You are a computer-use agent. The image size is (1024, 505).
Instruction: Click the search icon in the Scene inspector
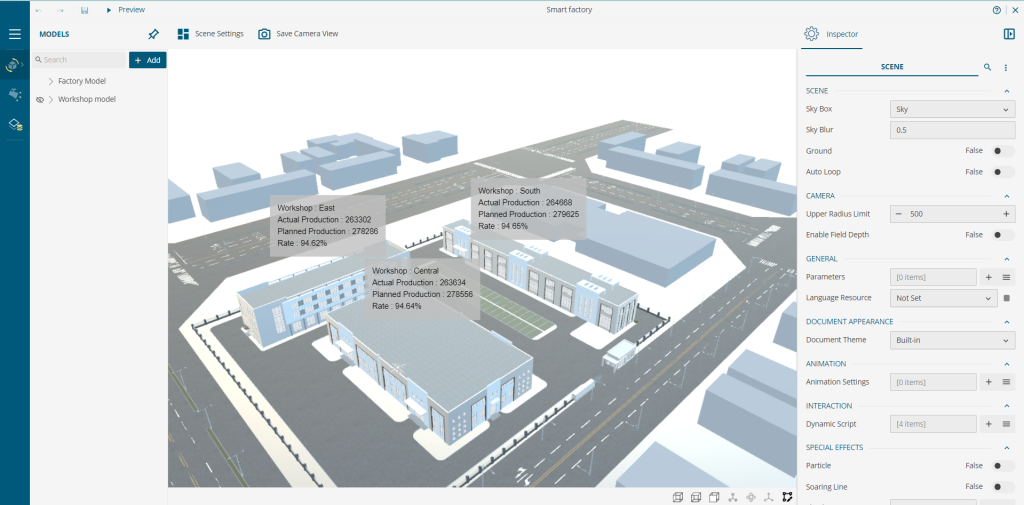987,67
